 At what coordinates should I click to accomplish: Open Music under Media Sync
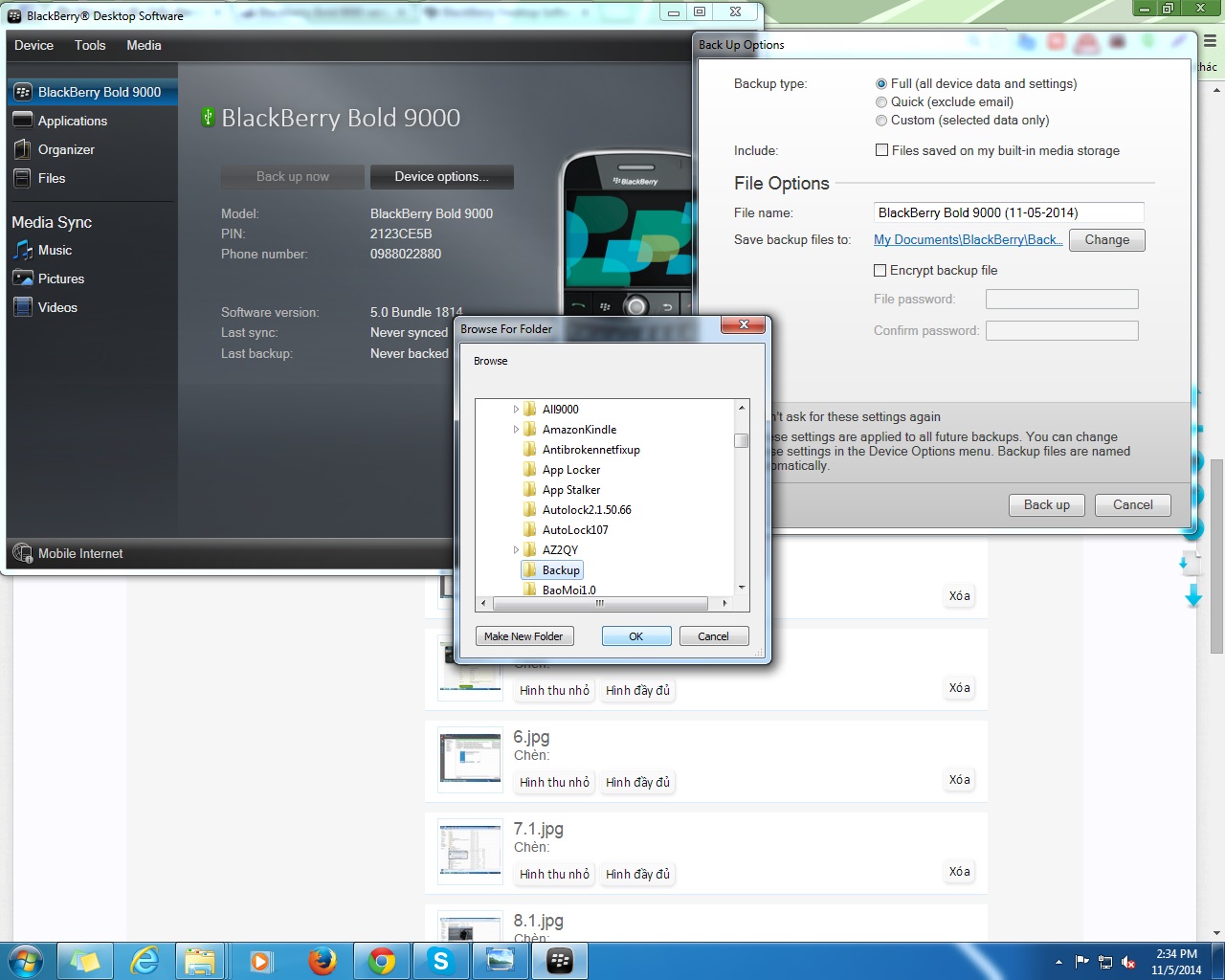coord(23,250)
